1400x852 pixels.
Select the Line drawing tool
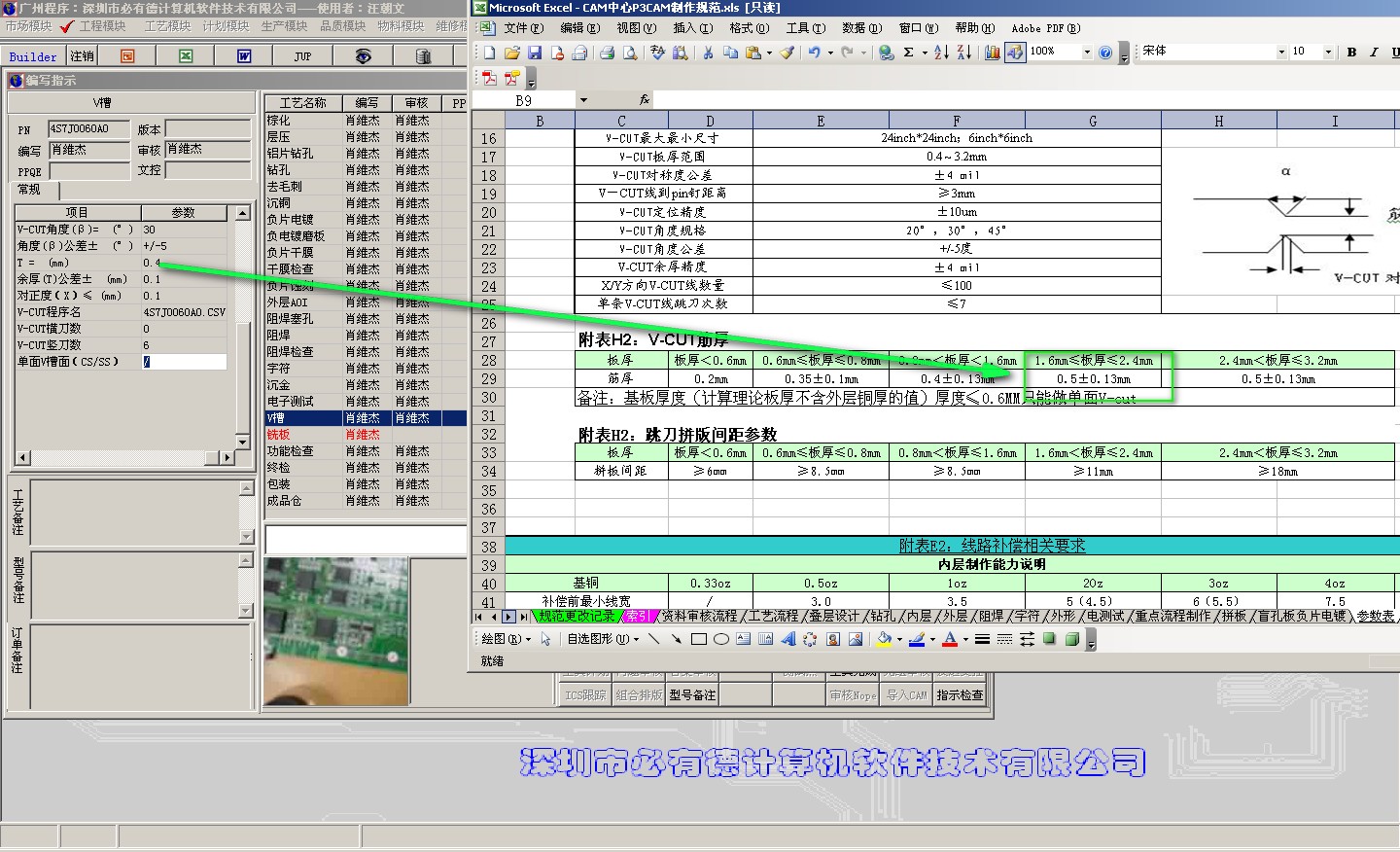click(x=653, y=639)
